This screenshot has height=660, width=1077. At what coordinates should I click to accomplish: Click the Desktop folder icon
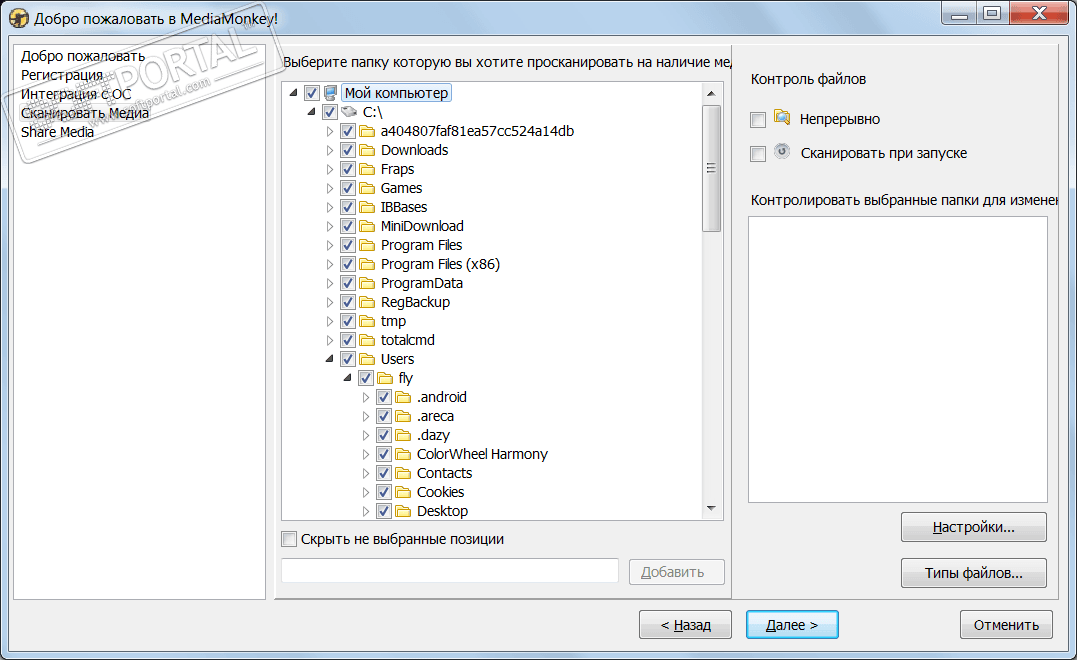point(403,511)
